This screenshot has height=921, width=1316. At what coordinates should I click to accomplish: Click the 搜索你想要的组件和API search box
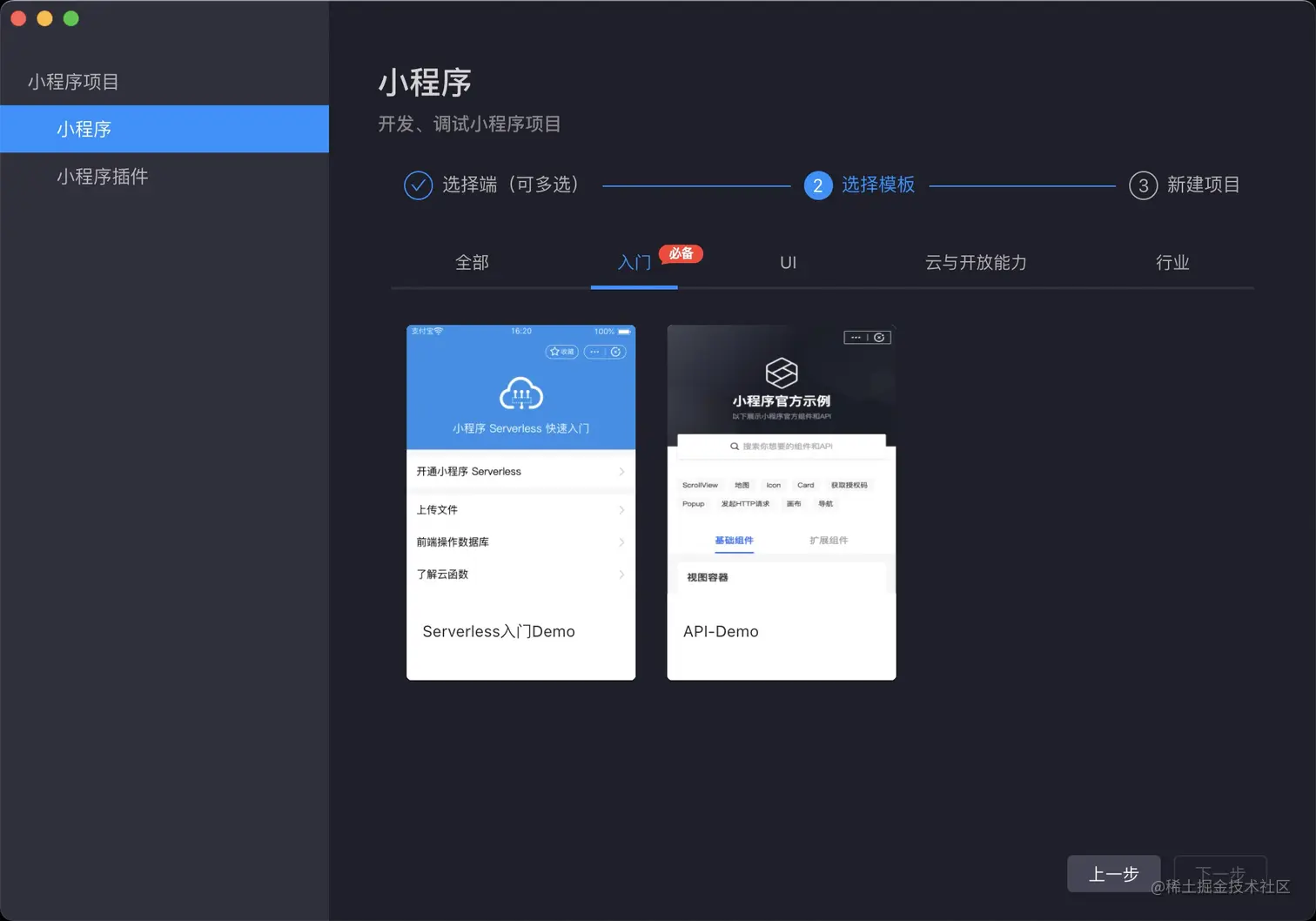782,446
